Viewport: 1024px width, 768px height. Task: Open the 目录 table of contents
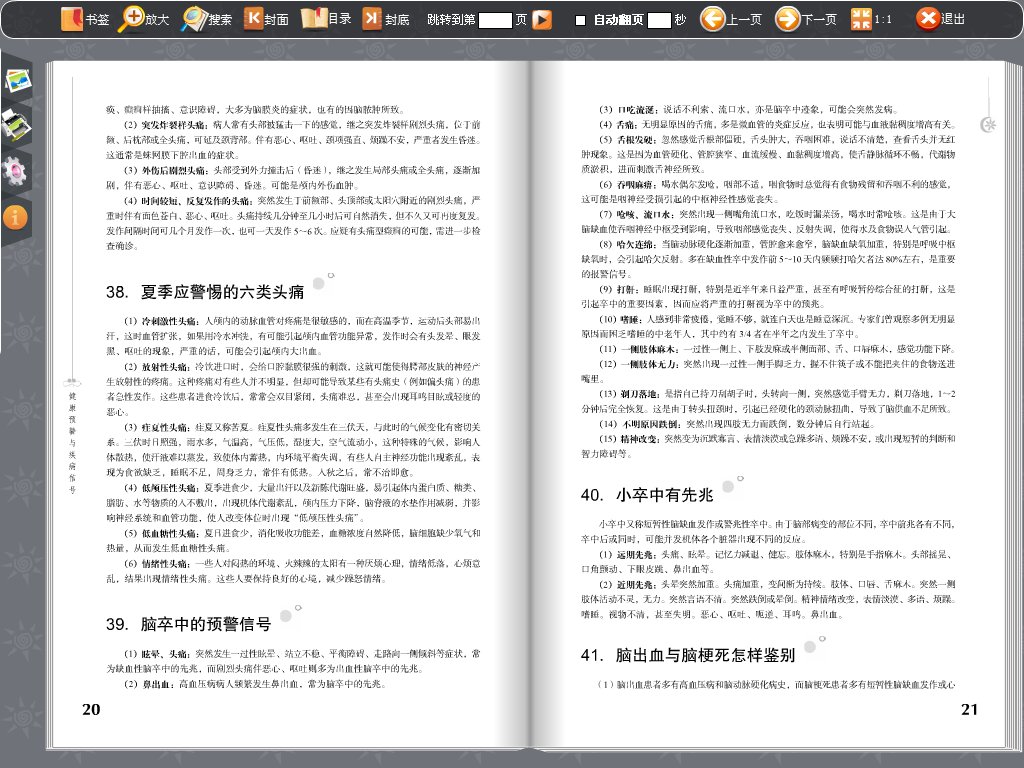coord(326,19)
